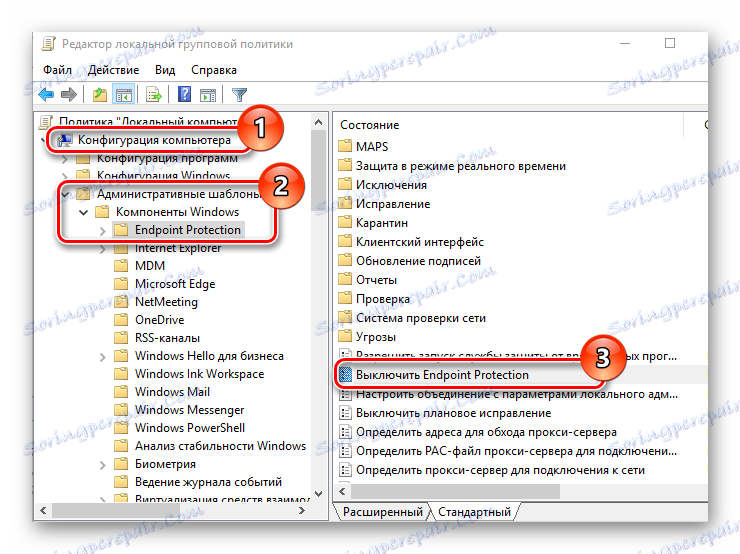Viewport: 740px width, 554px height.
Task: Click the Export list toolbar icon
Action: click(x=154, y=95)
